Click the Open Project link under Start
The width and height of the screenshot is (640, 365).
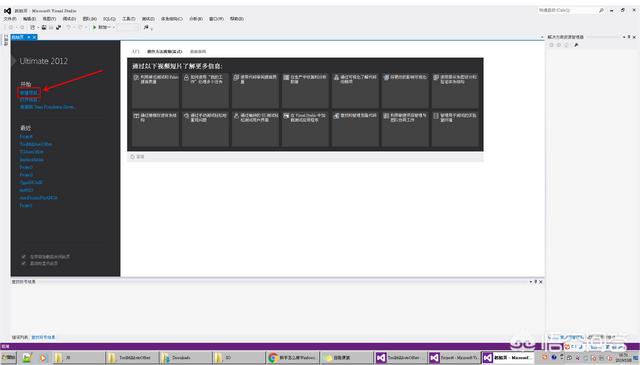[x=29, y=100]
